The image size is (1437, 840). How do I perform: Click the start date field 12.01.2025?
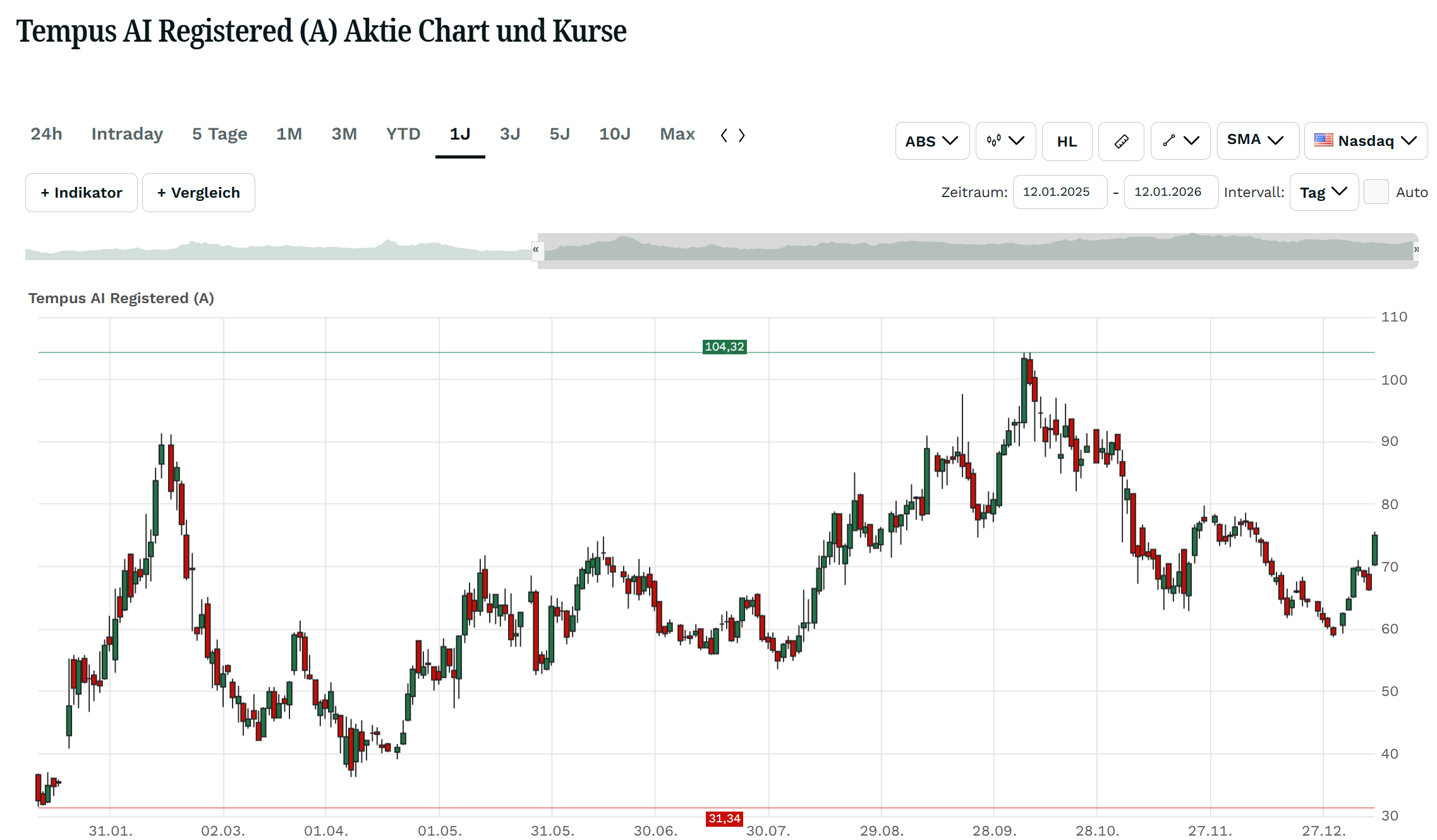1059,192
